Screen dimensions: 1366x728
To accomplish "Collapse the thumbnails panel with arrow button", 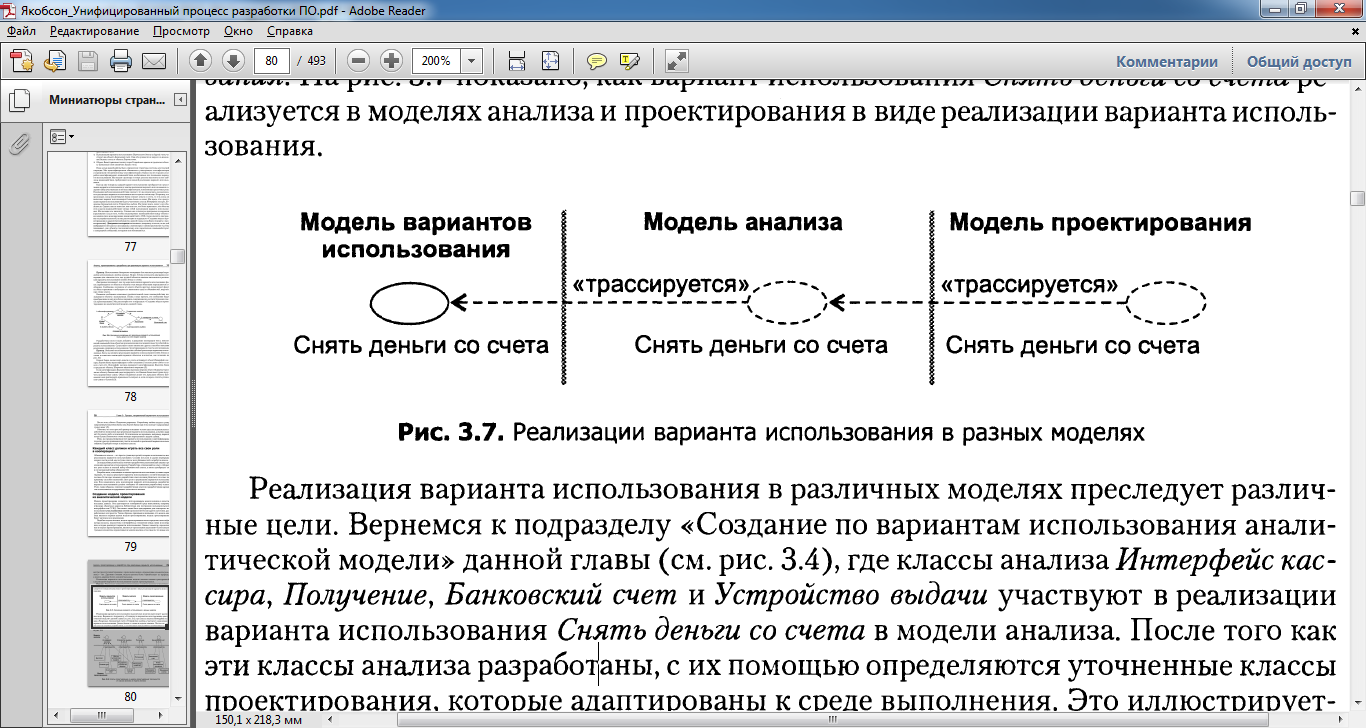I will pos(180,100).
